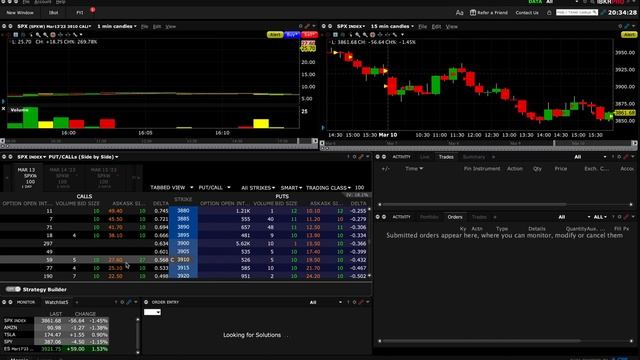Toggle the Strategy Builder switch
The width and height of the screenshot is (640, 360).
13,289
